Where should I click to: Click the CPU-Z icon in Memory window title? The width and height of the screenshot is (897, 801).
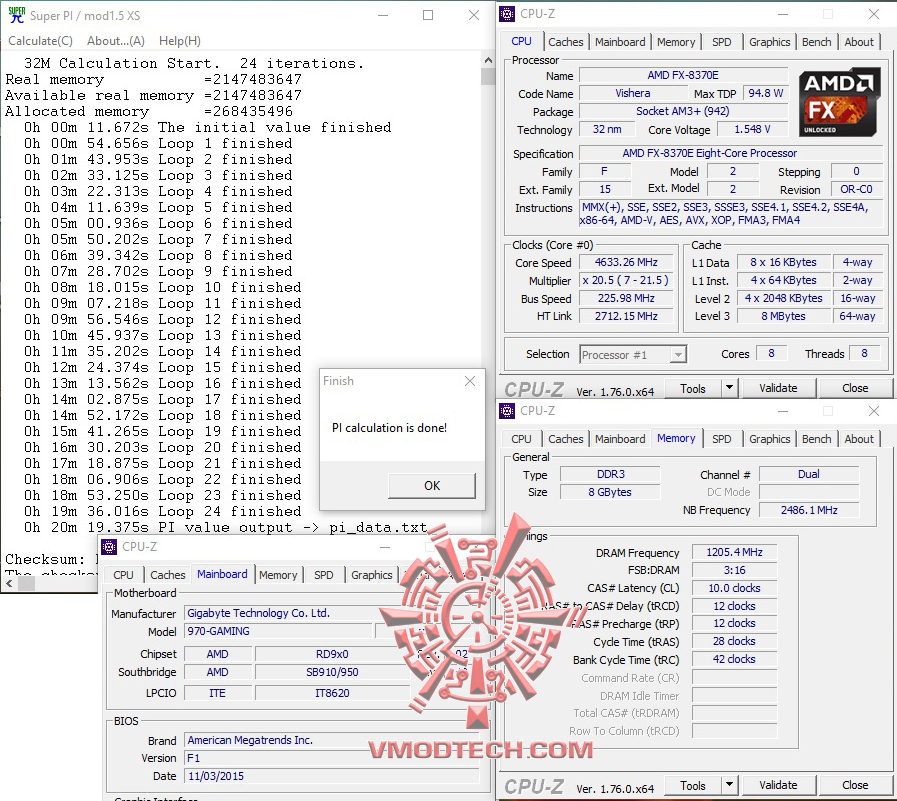(x=507, y=411)
